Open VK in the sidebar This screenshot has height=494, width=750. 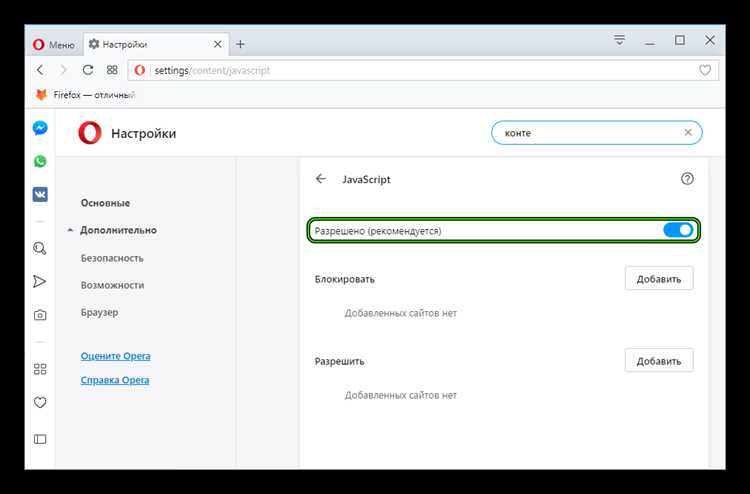40,195
